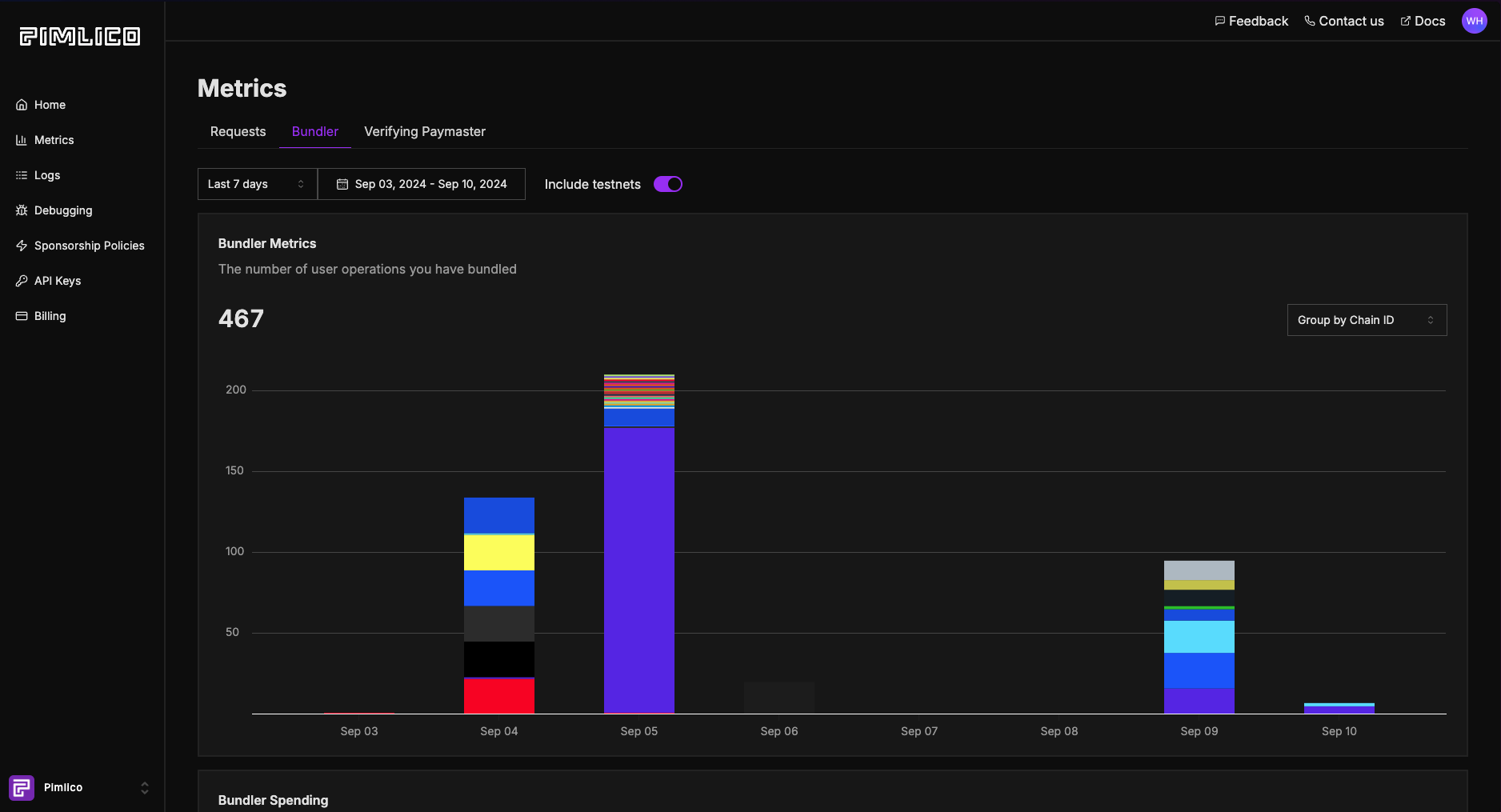The image size is (1501, 812).
Task: Switch to the Bundler tab
Action: [315, 131]
